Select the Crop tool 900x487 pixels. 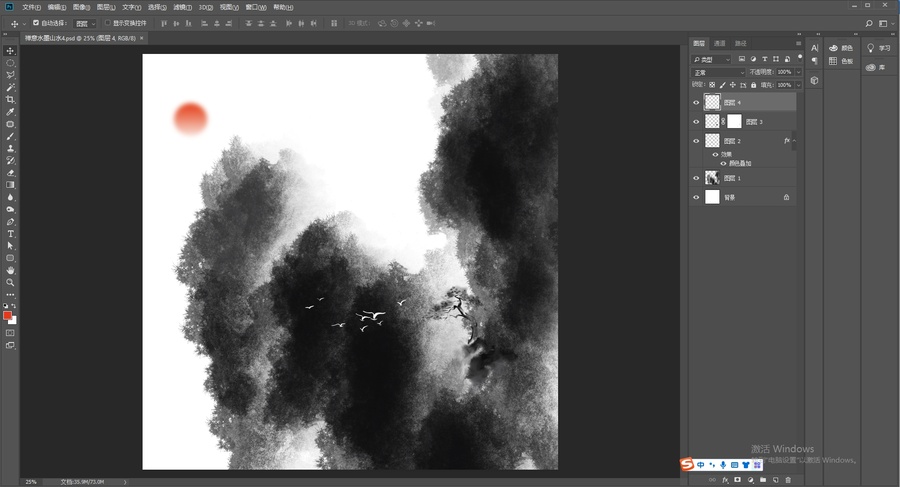click(x=10, y=99)
